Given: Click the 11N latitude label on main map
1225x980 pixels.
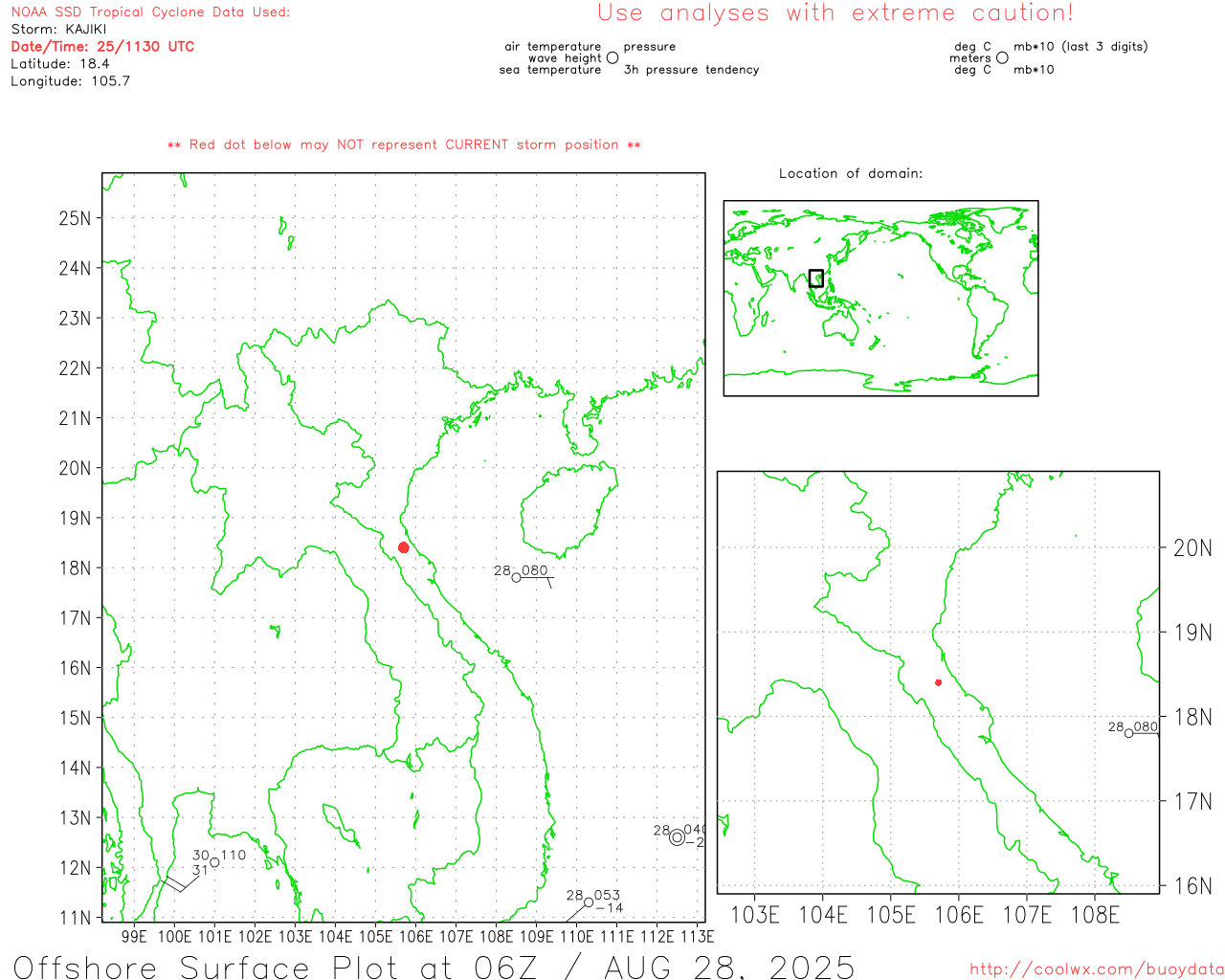Looking at the screenshot, I should point(75,918).
